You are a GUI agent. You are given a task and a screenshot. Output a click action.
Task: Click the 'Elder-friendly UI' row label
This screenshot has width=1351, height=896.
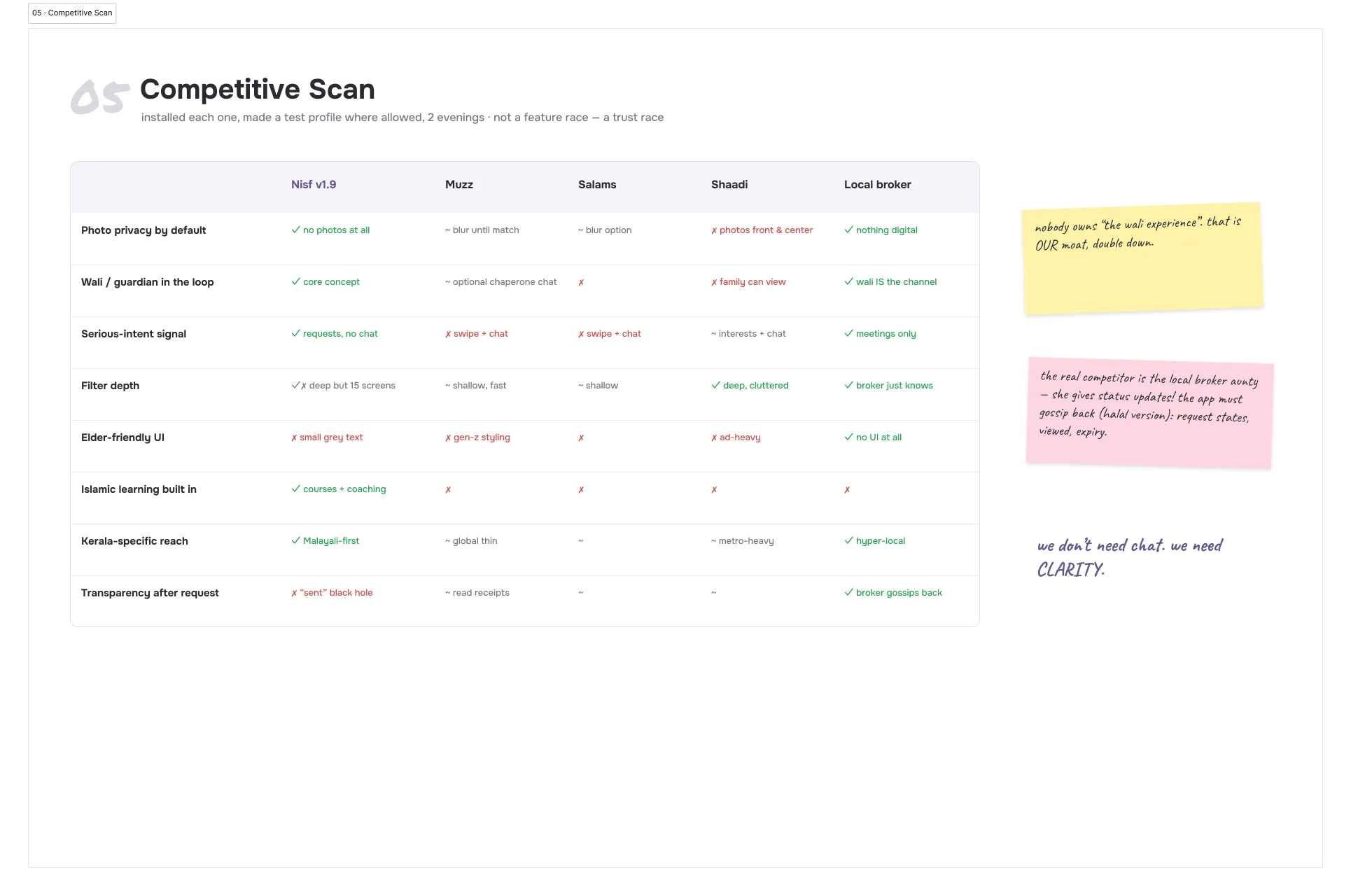pos(122,437)
